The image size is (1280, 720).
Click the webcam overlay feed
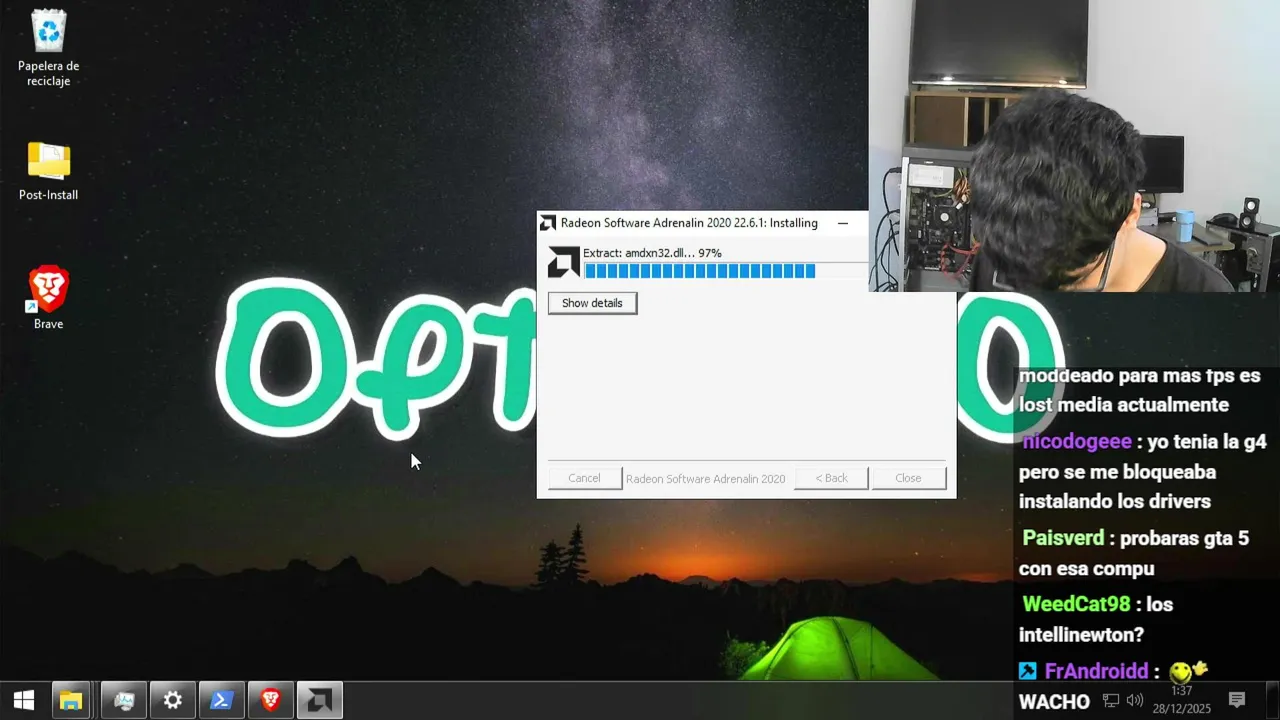[x=1074, y=146]
